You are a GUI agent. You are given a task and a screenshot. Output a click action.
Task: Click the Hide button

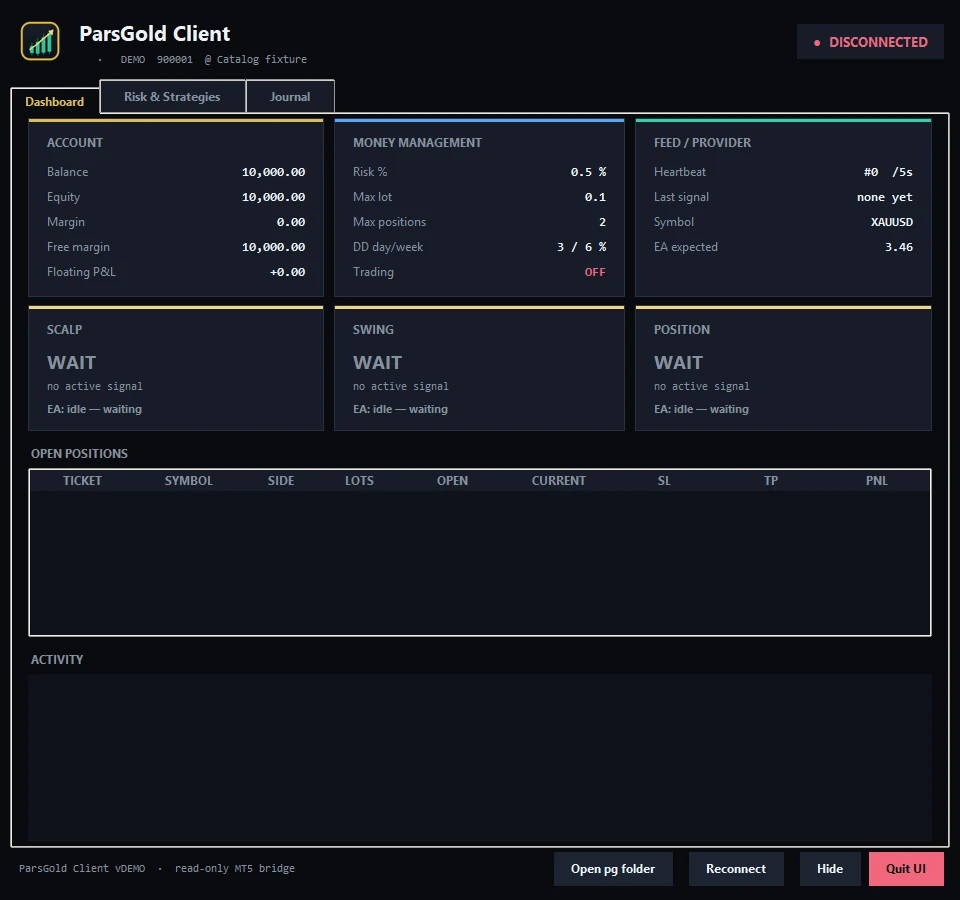830,869
